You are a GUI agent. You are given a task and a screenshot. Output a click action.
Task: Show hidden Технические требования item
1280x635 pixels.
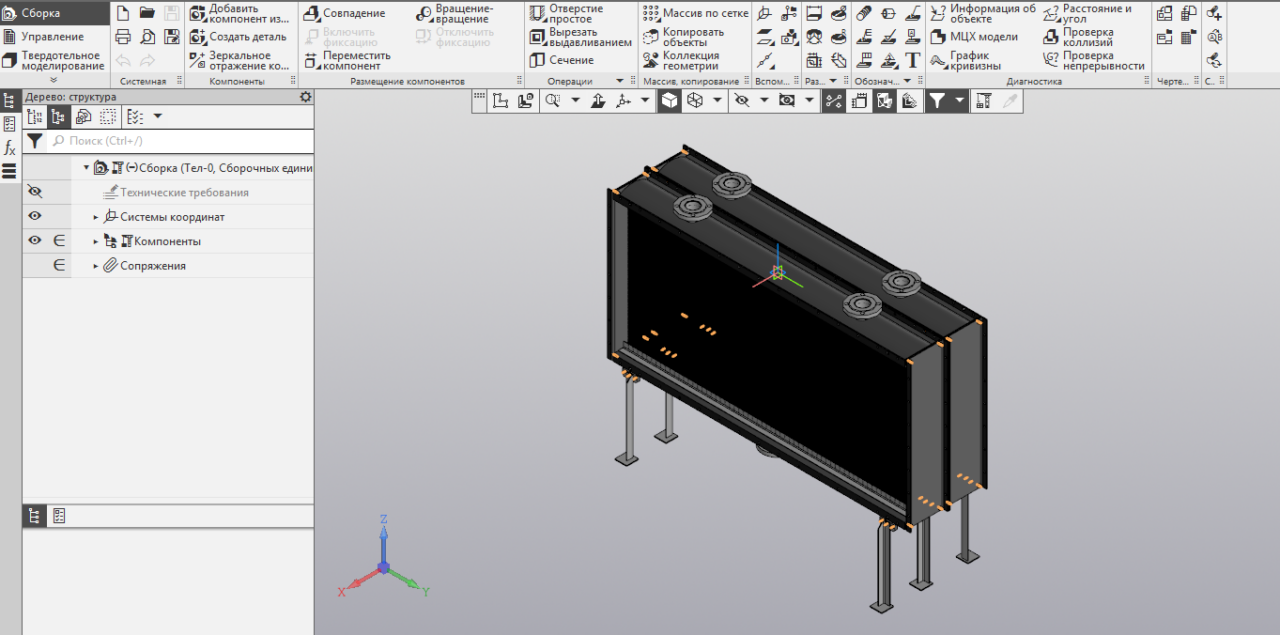coord(35,192)
